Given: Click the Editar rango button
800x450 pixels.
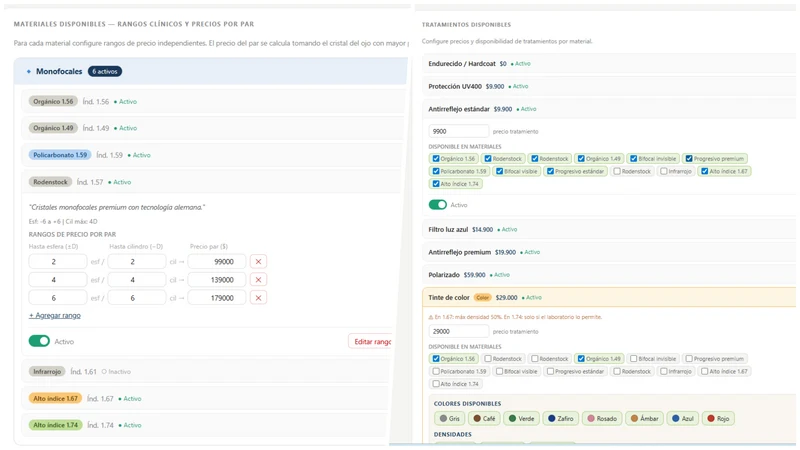Looking at the screenshot, I should (x=371, y=342).
